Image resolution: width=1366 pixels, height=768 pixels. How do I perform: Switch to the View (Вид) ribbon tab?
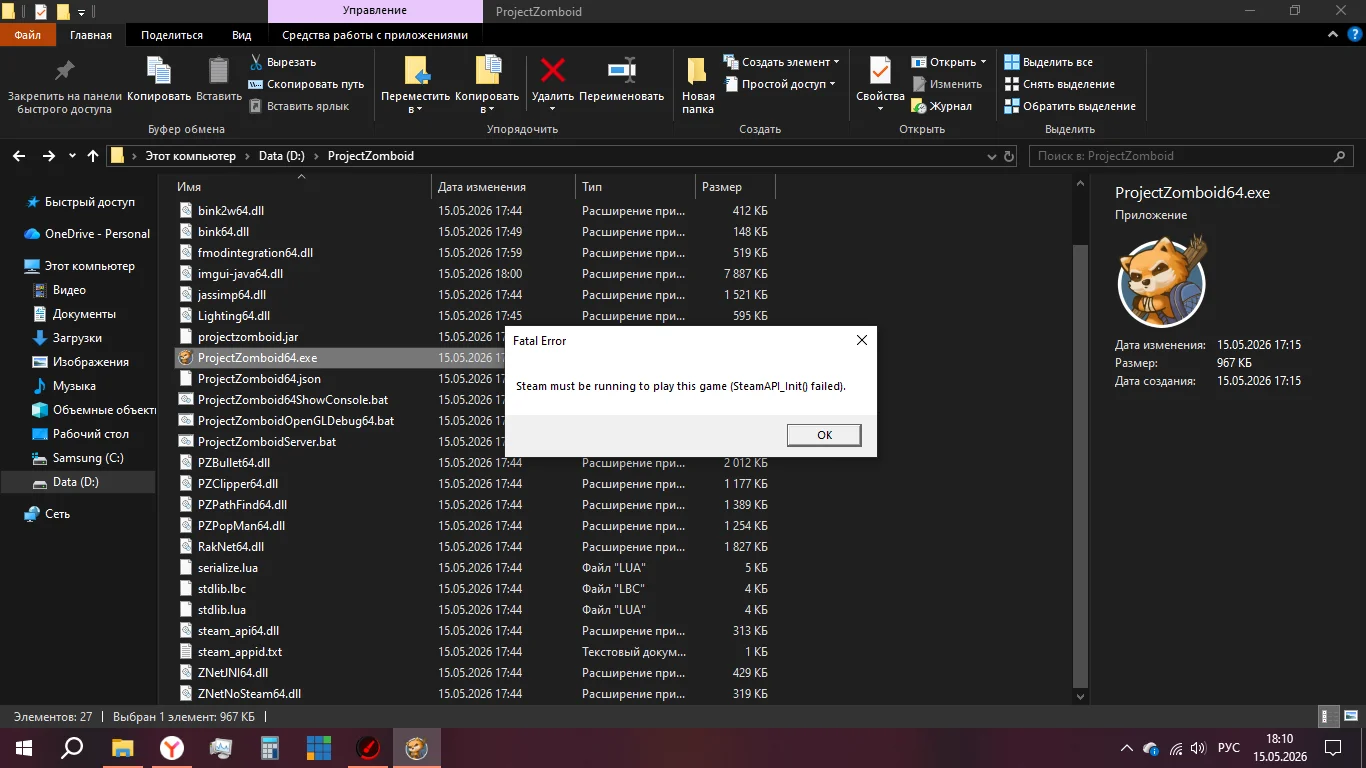(241, 35)
